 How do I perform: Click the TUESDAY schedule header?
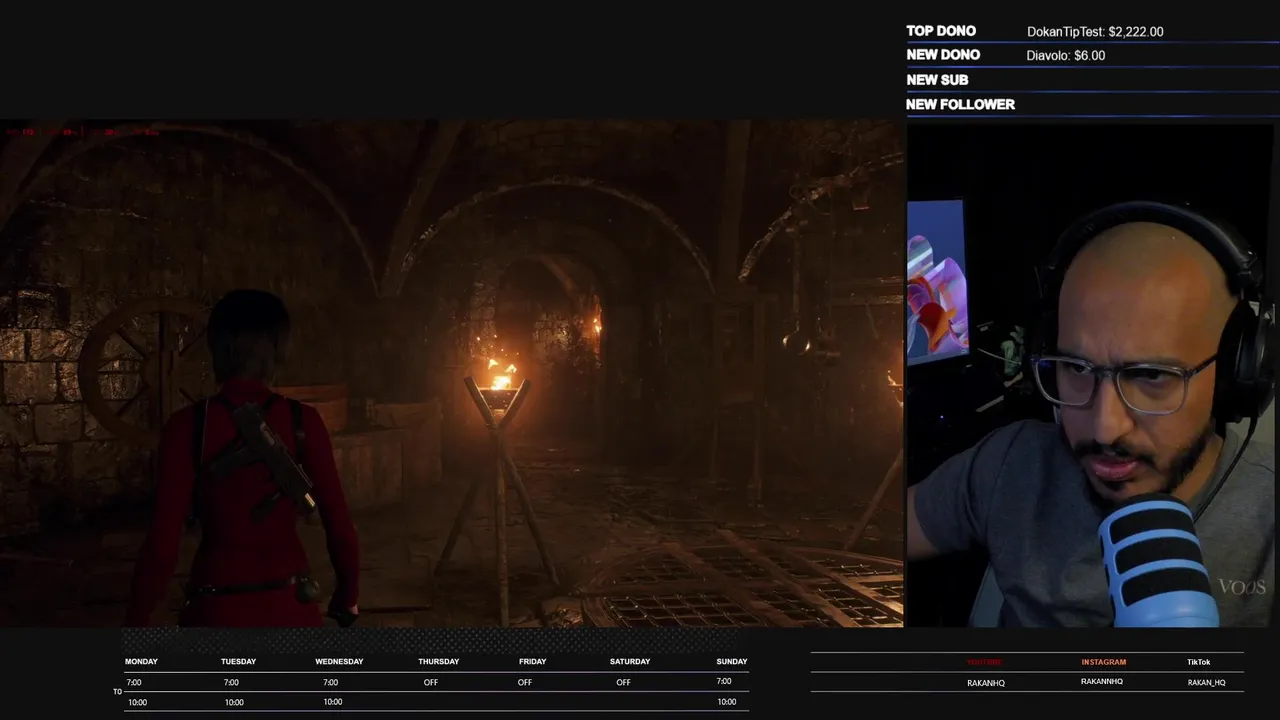[x=238, y=661]
